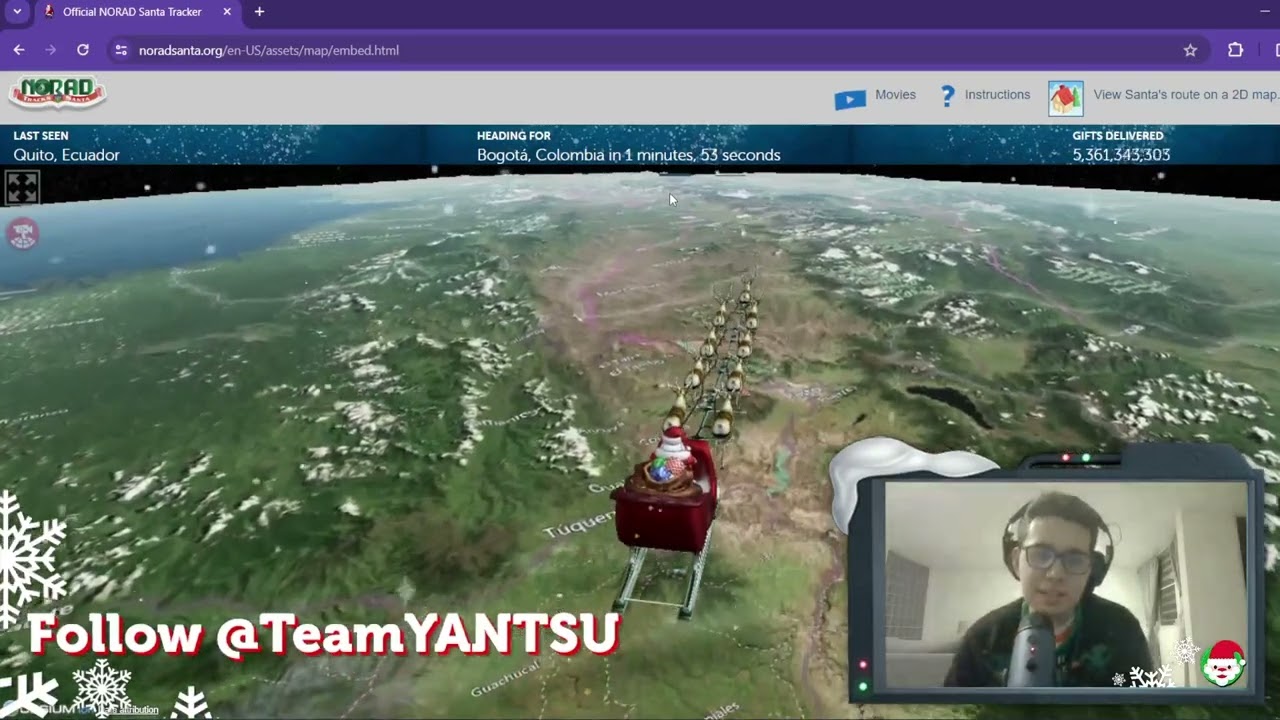Click the 2D map house icon
This screenshot has height=720, width=1280.
click(x=1066, y=98)
